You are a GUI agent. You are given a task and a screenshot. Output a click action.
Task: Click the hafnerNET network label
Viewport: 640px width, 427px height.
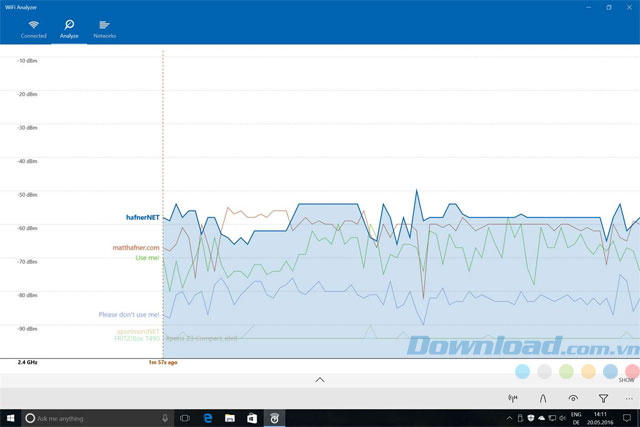(x=136, y=216)
